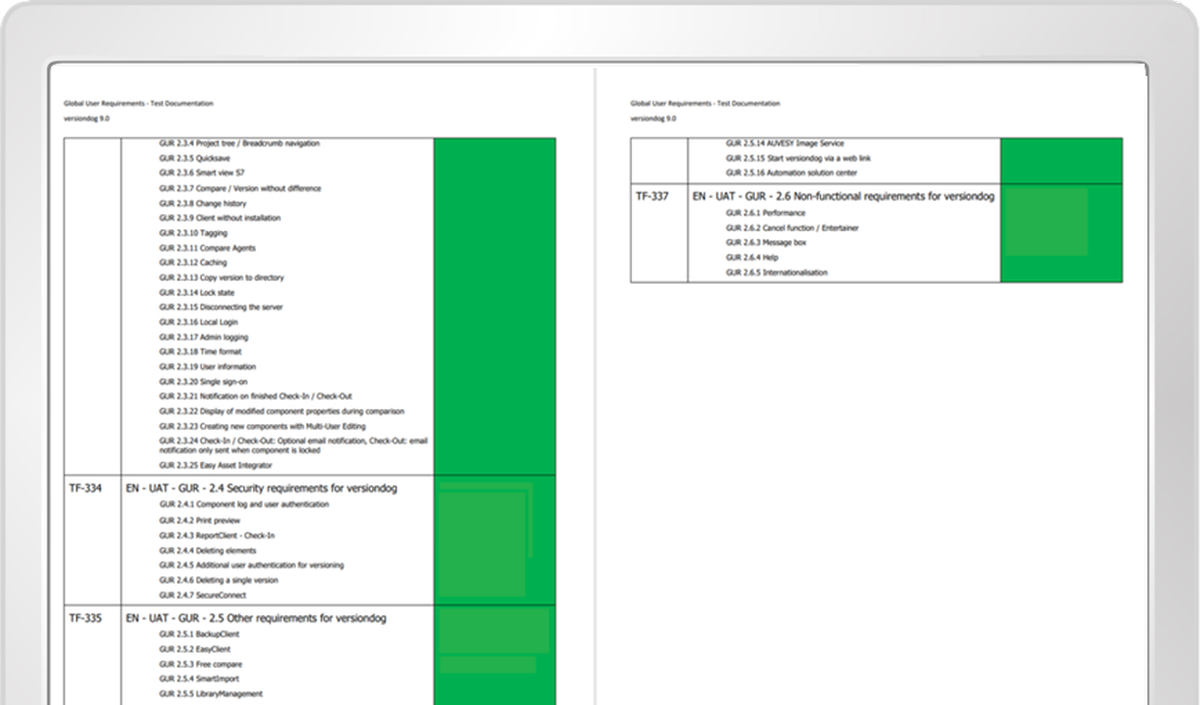
Task: Click GUR 2.4.3 ReportClient - Check-In
Action: (x=216, y=535)
